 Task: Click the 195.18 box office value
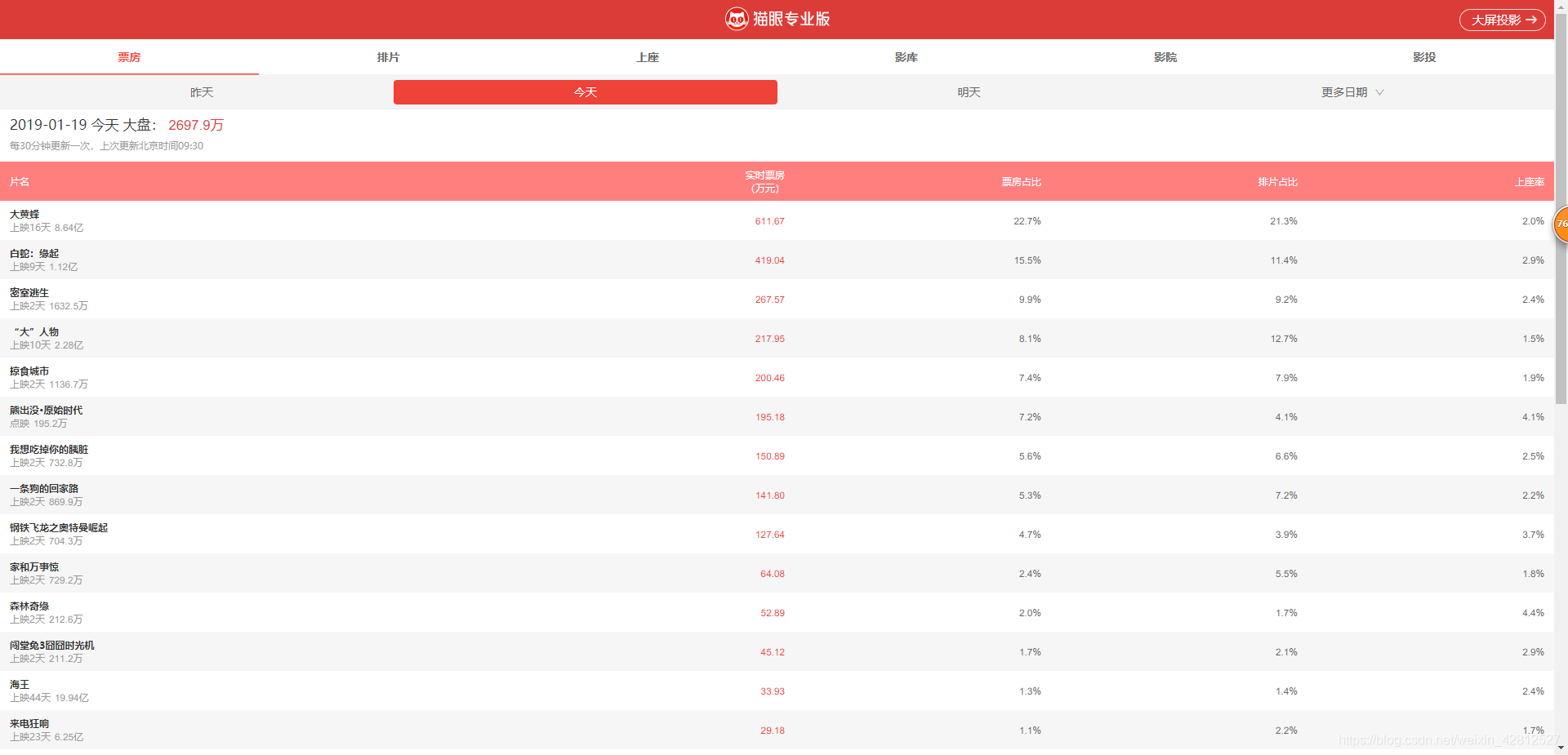pyautogui.click(x=769, y=417)
